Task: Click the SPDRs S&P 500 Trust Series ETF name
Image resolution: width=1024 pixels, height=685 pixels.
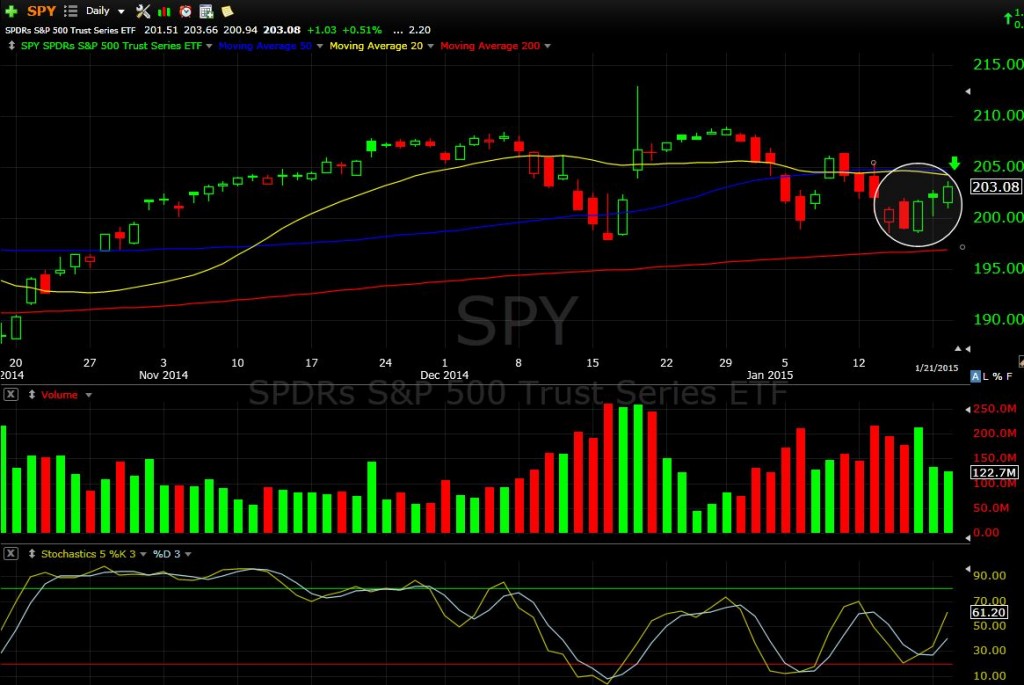Action: pyautogui.click(x=71, y=30)
